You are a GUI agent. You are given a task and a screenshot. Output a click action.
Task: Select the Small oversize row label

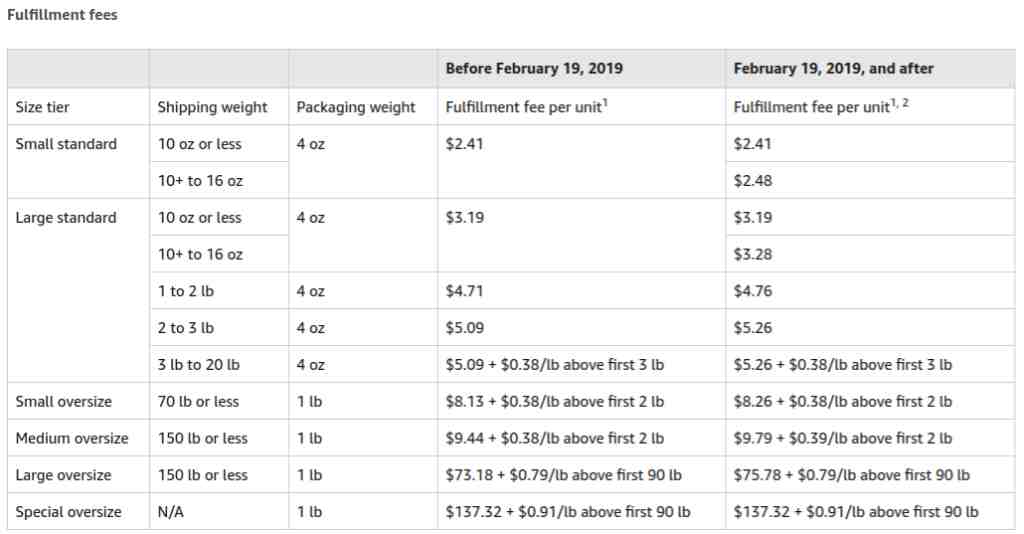click(x=64, y=402)
